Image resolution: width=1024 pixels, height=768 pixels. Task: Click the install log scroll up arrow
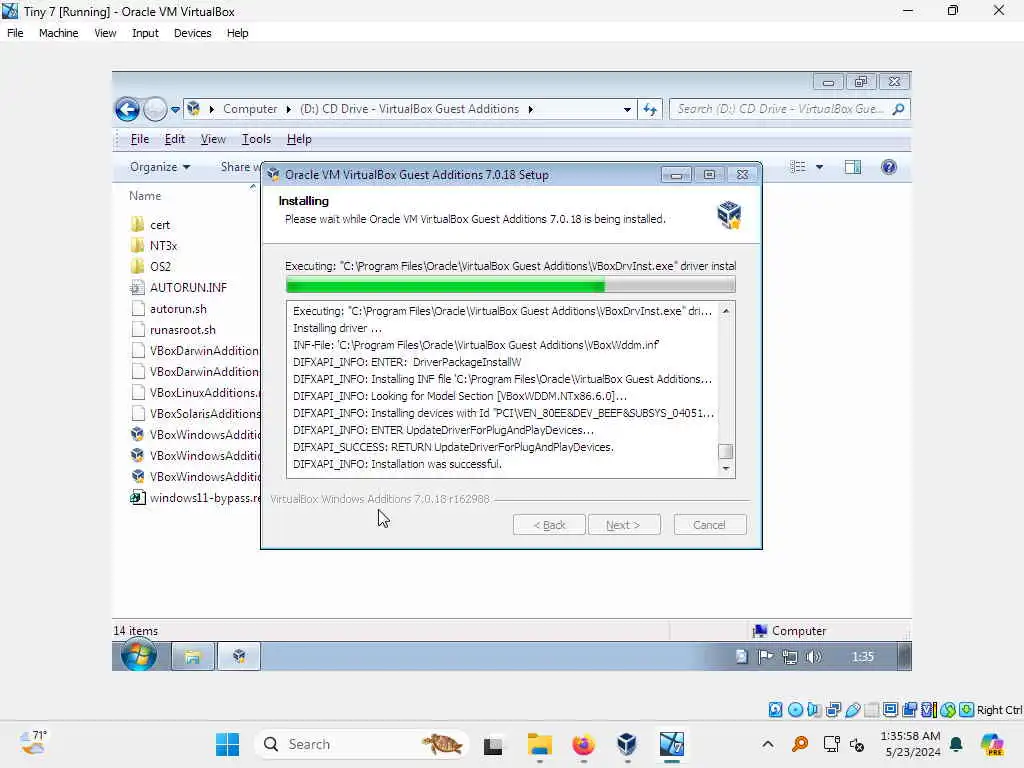[x=726, y=312]
